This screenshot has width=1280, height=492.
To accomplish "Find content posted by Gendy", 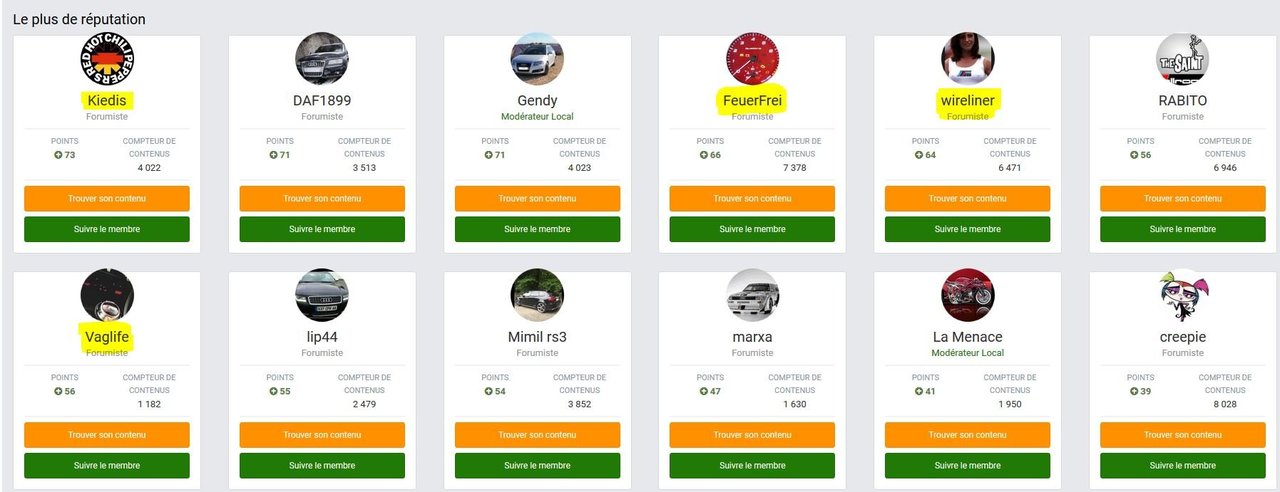I will [537, 199].
